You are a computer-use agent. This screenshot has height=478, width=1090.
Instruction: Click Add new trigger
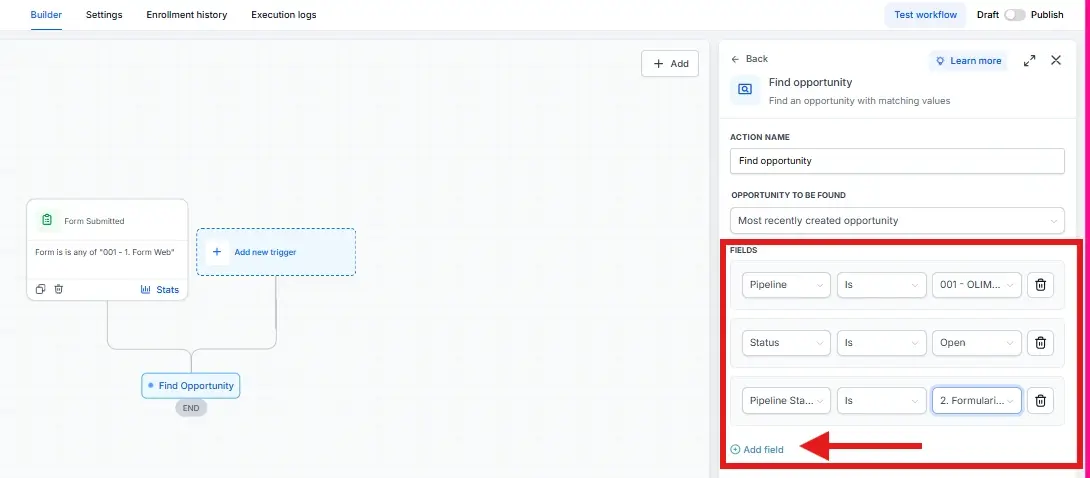(276, 252)
